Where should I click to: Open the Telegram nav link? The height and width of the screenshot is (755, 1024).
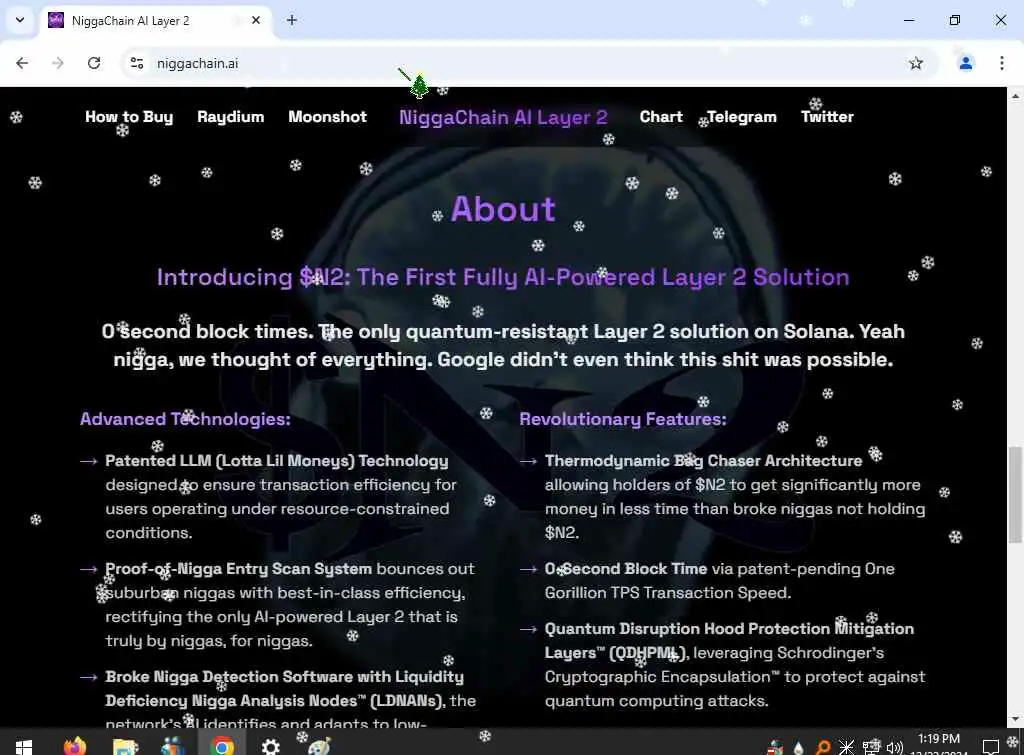click(x=742, y=117)
